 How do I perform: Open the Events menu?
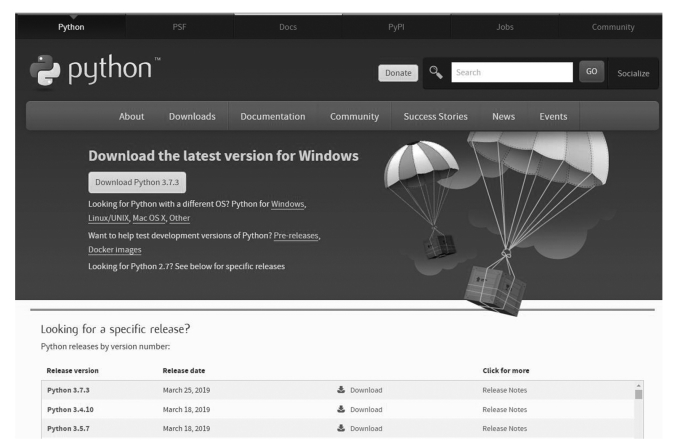point(553,116)
